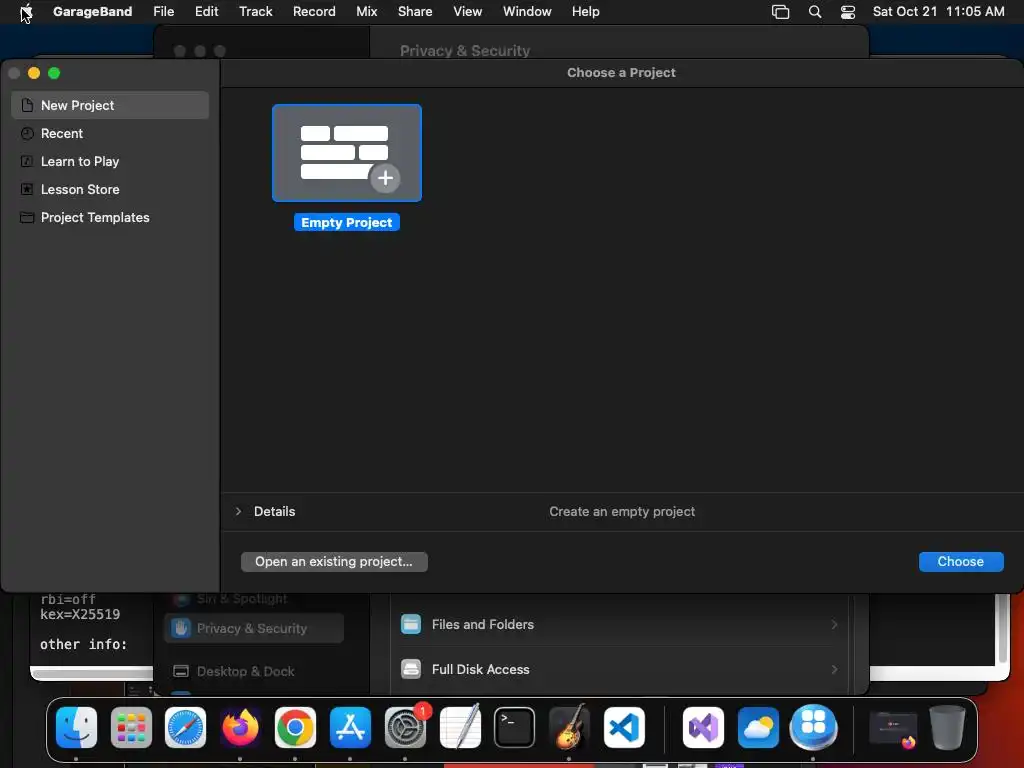Open App Store from the Dock
This screenshot has width=1024, height=768.
click(350, 728)
